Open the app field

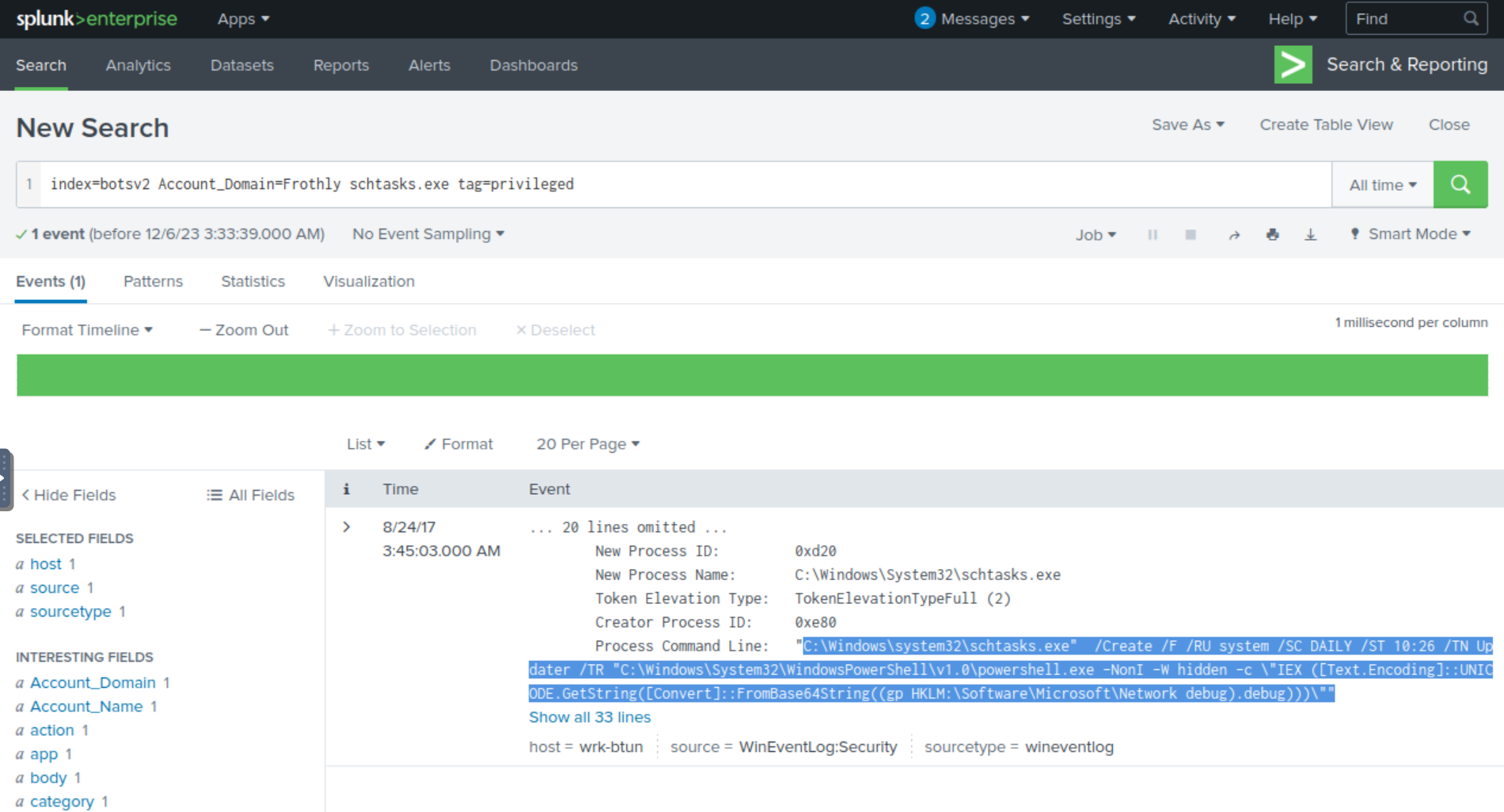point(44,754)
